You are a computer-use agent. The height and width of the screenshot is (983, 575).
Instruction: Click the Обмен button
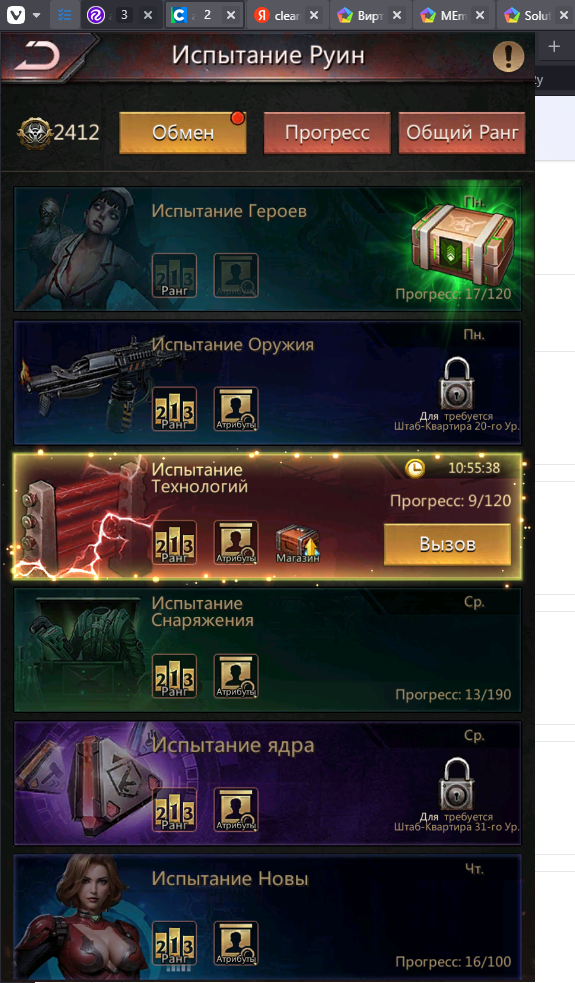pos(183,133)
